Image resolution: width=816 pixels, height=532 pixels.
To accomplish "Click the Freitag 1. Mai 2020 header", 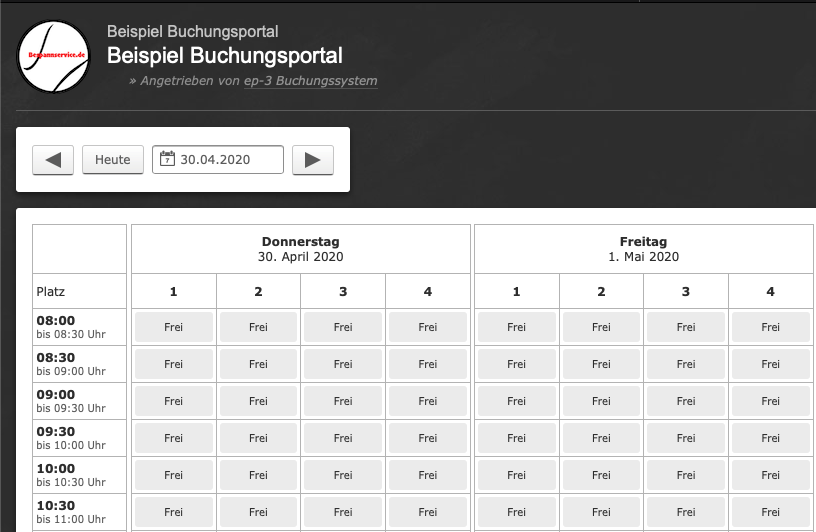I will coord(643,249).
